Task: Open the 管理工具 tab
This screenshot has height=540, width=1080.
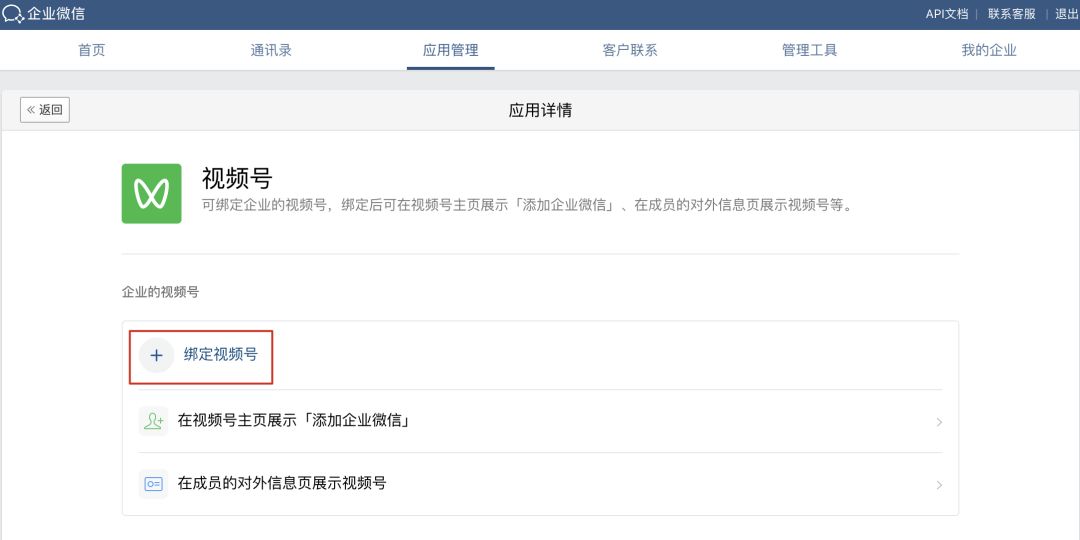Action: coord(809,50)
